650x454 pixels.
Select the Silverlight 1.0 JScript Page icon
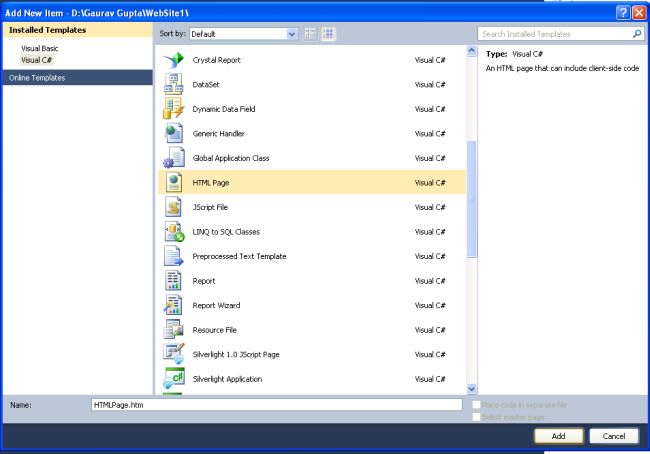point(174,354)
